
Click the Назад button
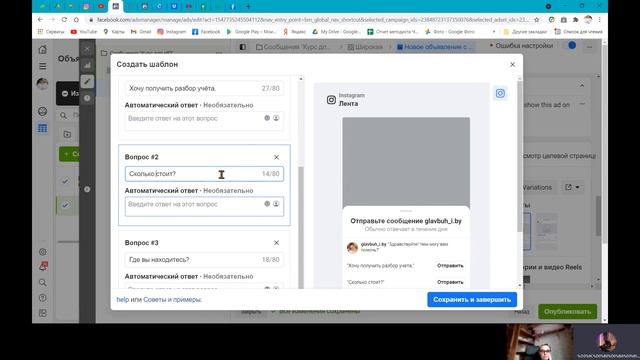(521, 311)
